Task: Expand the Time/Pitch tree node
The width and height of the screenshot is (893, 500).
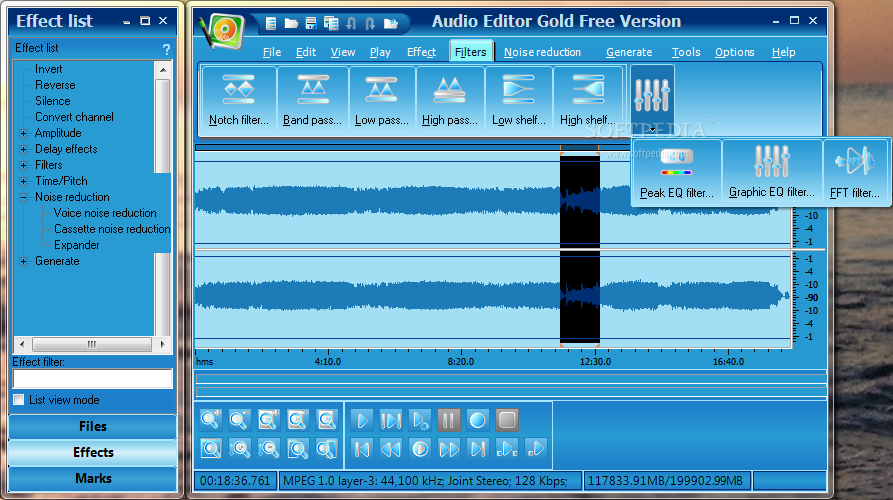Action: tap(23, 181)
